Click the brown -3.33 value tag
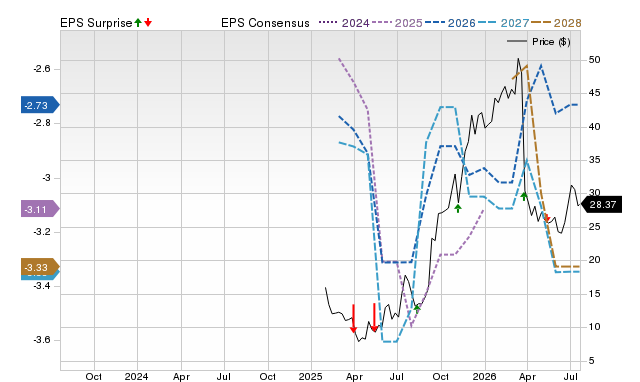 [40, 267]
